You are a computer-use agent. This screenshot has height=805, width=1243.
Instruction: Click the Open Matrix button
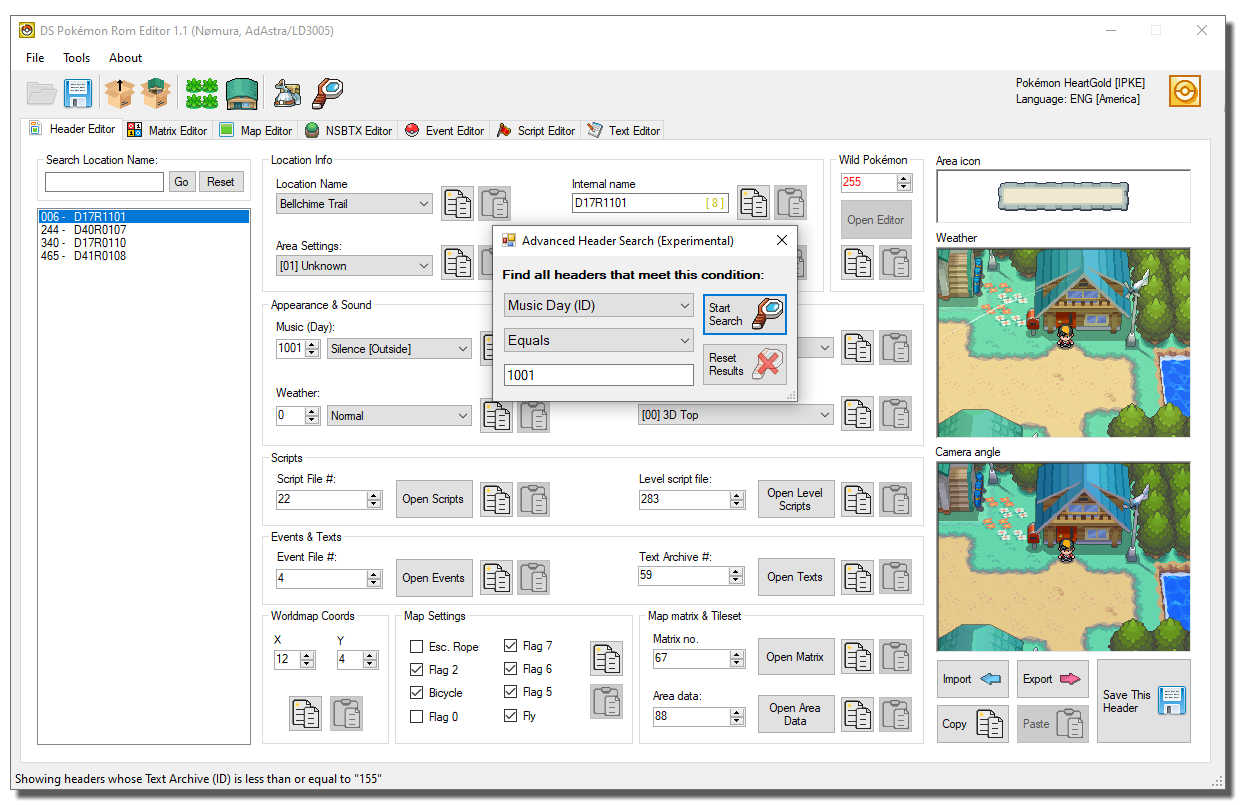795,657
